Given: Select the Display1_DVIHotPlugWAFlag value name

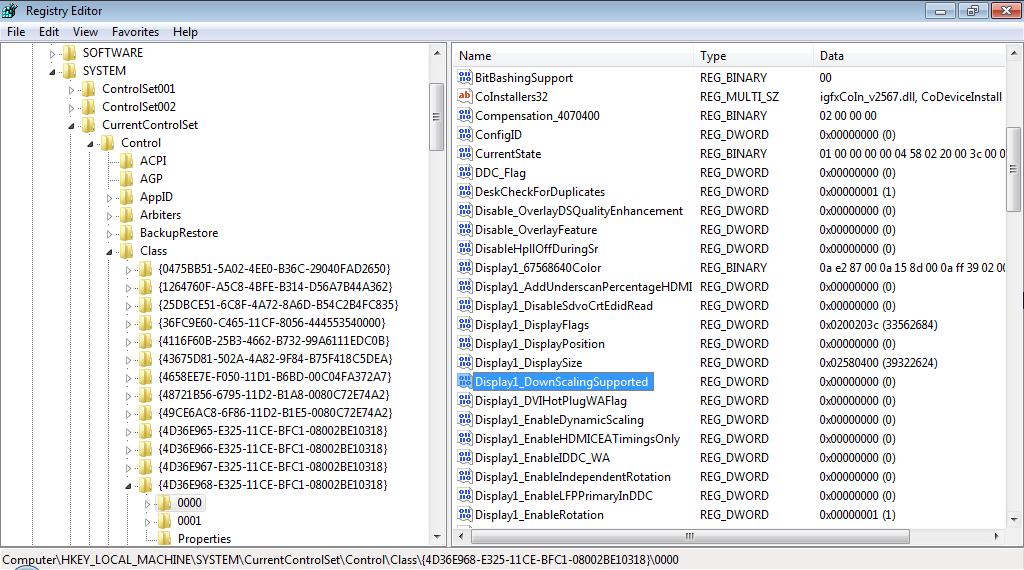Looking at the screenshot, I should tap(551, 401).
